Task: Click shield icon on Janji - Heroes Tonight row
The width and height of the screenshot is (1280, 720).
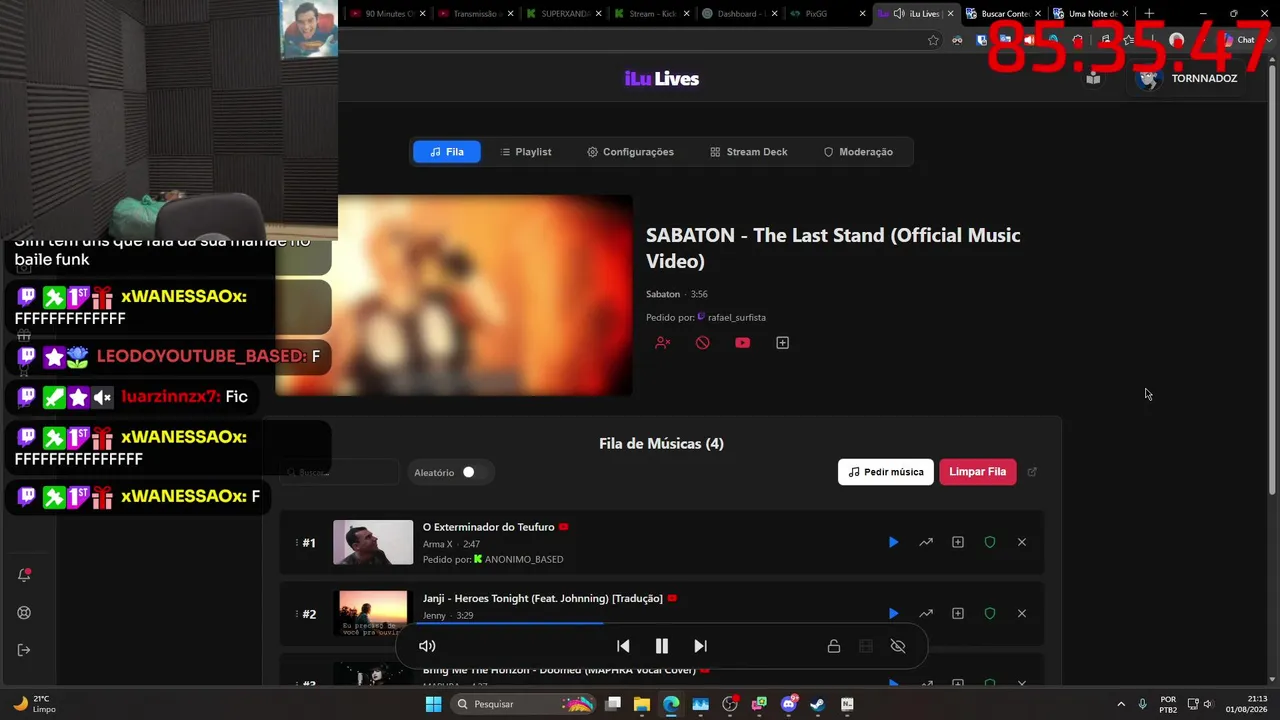Action: point(990,613)
